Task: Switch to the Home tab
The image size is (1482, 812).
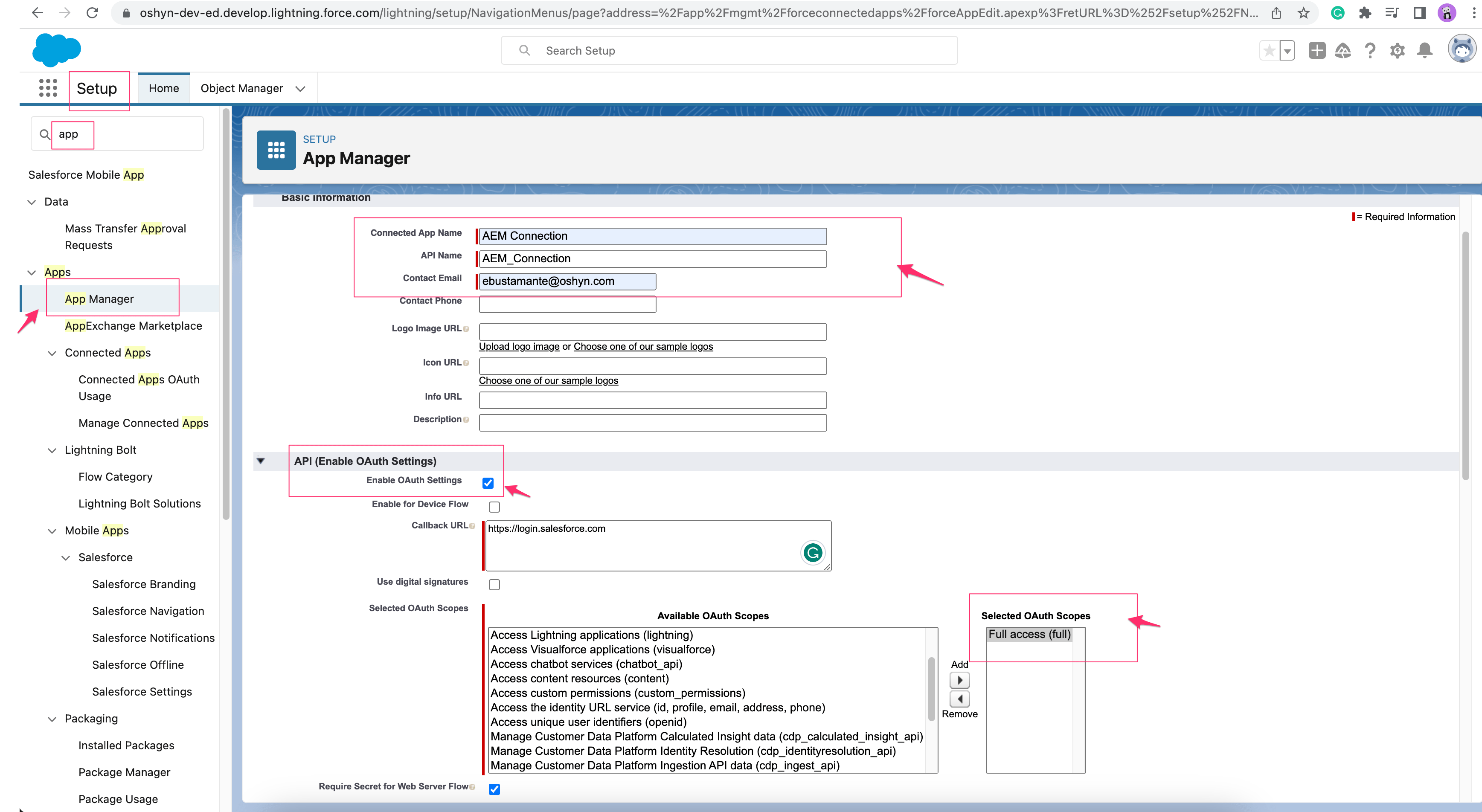Action: click(163, 87)
